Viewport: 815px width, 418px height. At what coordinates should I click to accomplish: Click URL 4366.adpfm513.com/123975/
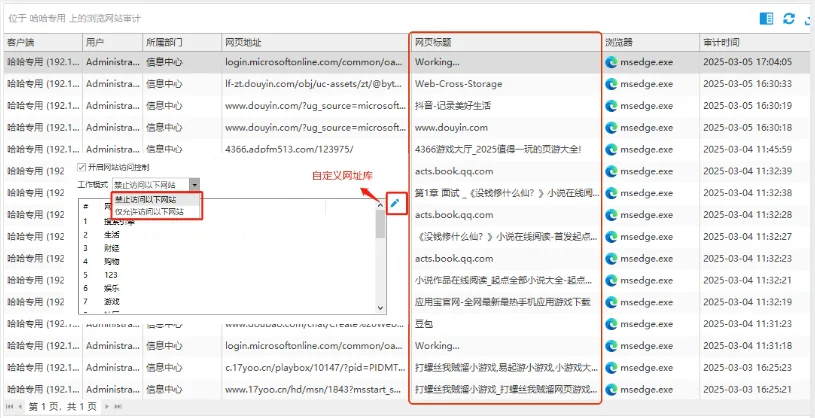[289, 149]
